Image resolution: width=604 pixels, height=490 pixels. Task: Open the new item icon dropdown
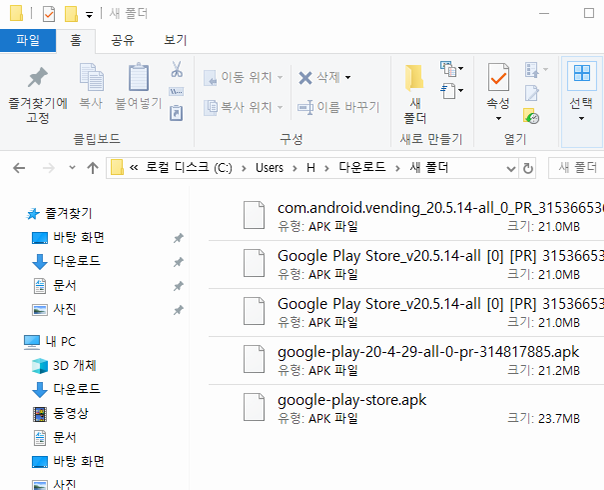point(452,69)
